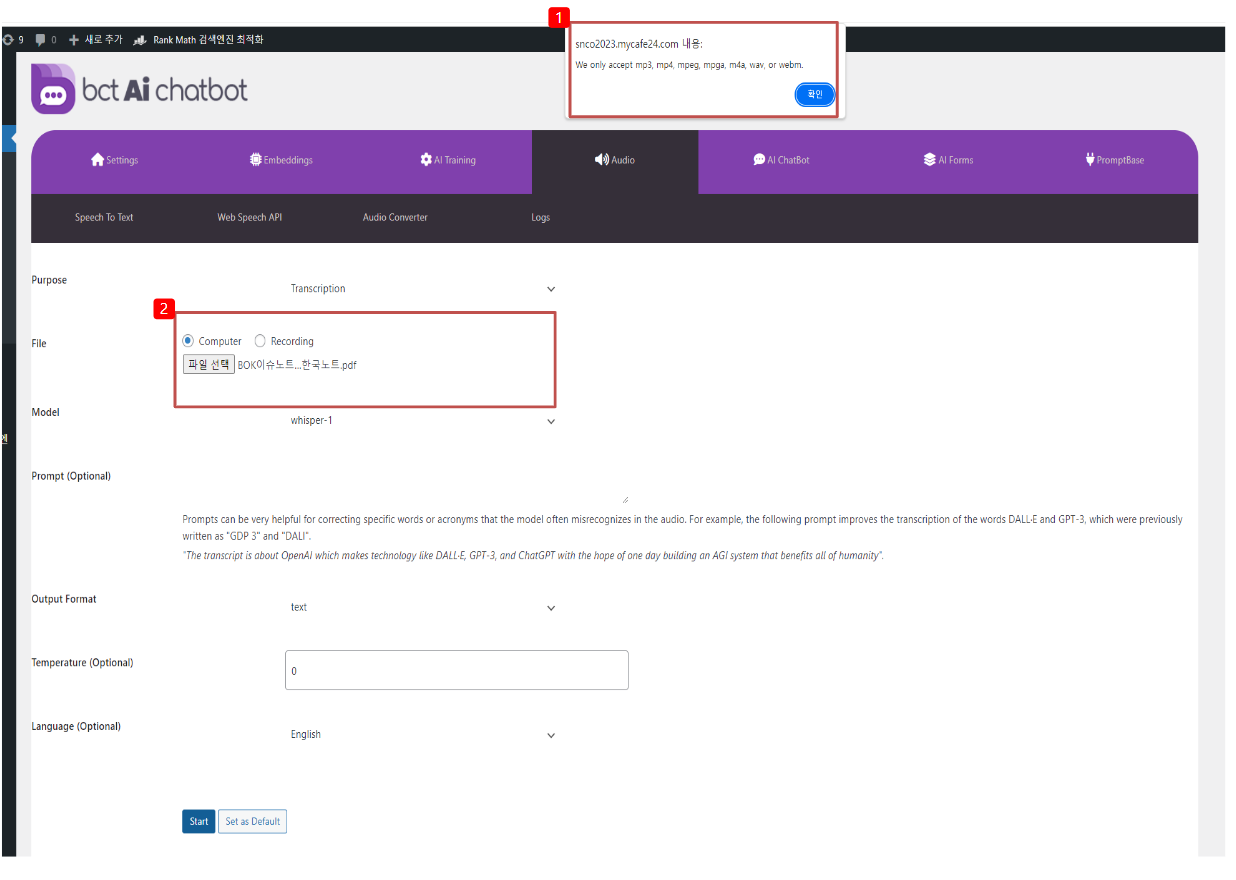The height and width of the screenshot is (880, 1236).
Task: Expand the Output Format dropdown
Action: click(x=422, y=608)
